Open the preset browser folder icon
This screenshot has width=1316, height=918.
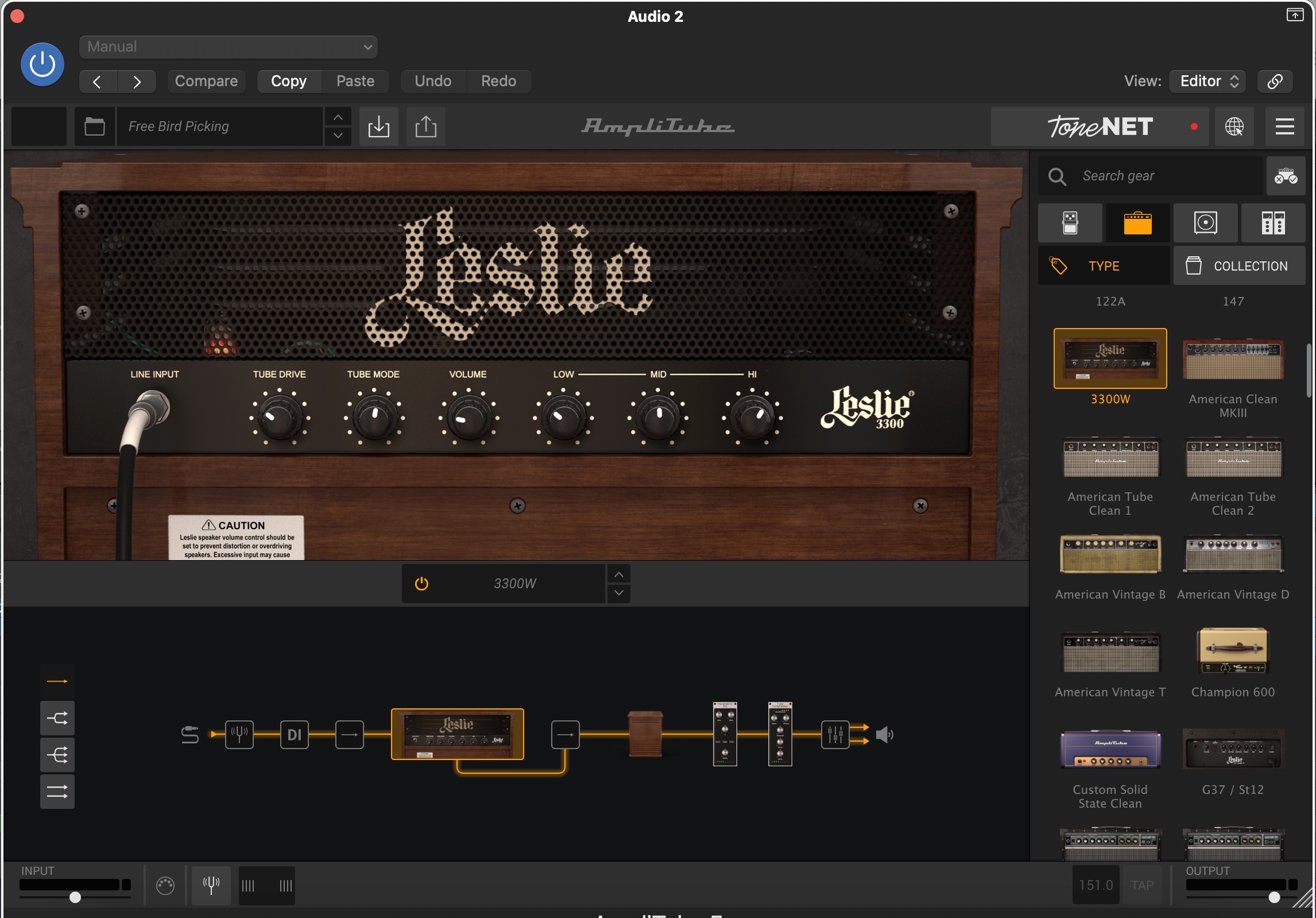click(x=95, y=126)
